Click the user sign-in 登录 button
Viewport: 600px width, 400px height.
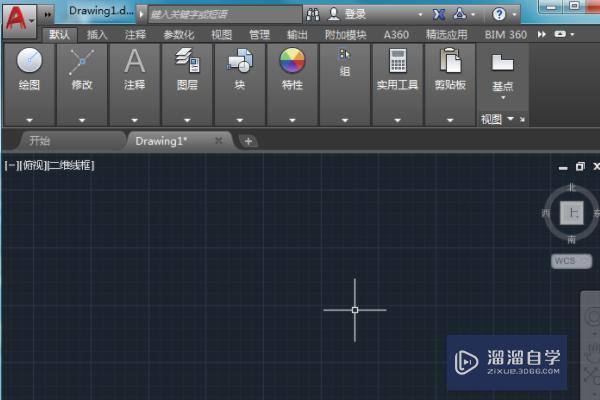coord(347,14)
